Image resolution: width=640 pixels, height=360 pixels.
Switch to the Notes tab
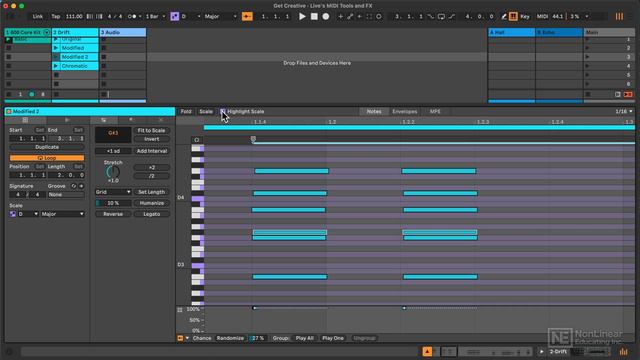coord(373,111)
